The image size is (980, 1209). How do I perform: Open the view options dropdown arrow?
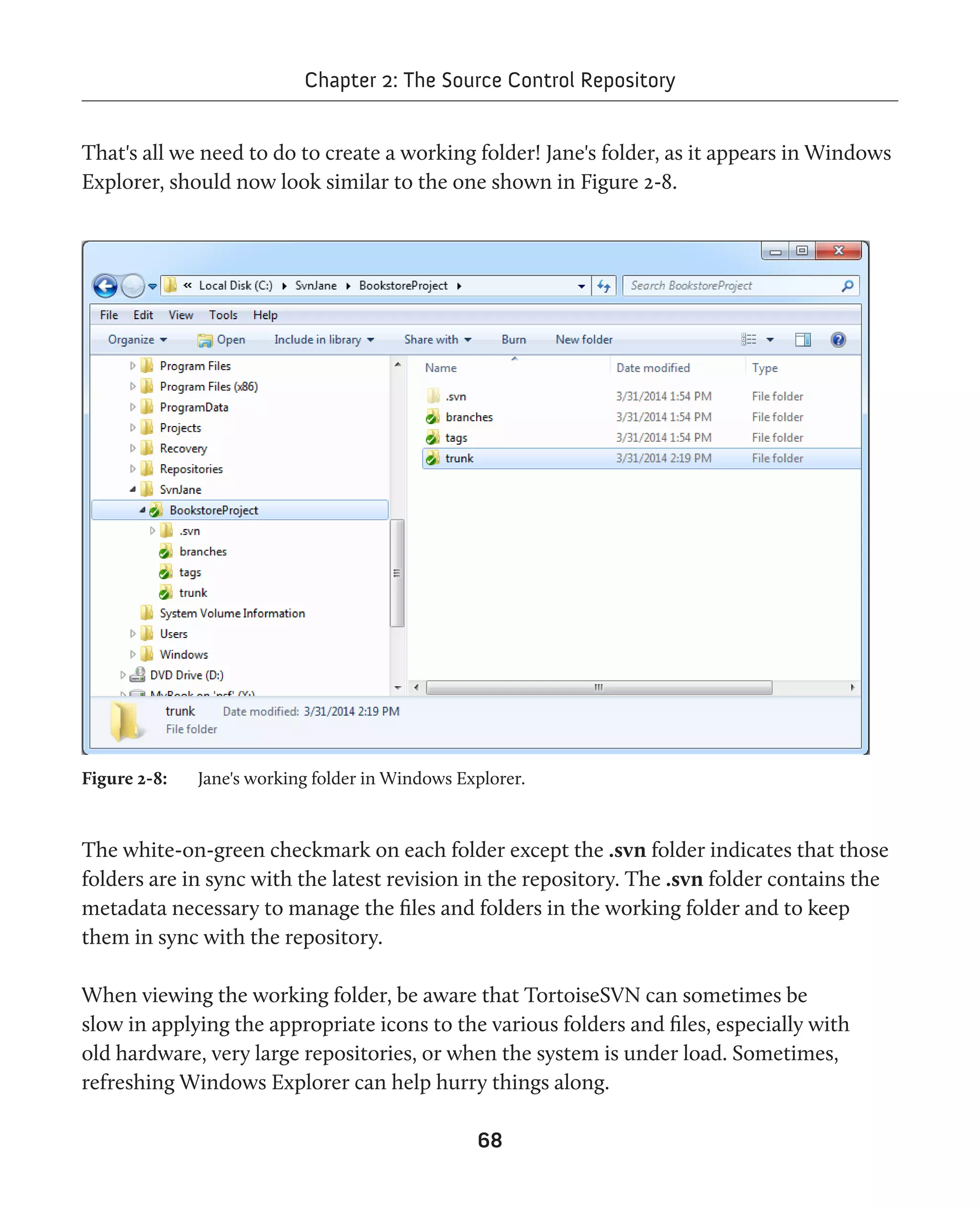(x=770, y=340)
